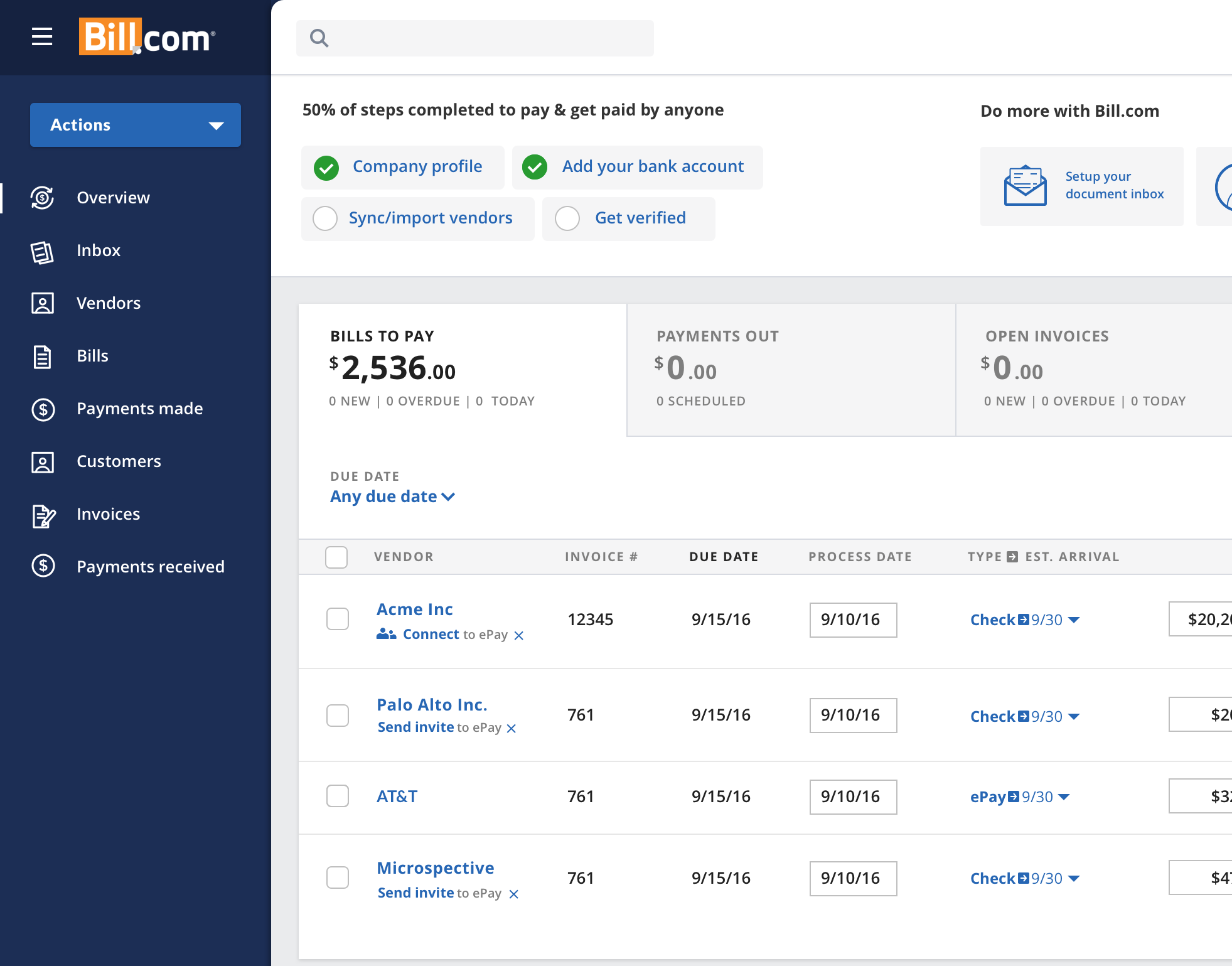Dismiss Acme Inc ePay connect prompt
This screenshot has height=966, width=1232.
point(519,636)
